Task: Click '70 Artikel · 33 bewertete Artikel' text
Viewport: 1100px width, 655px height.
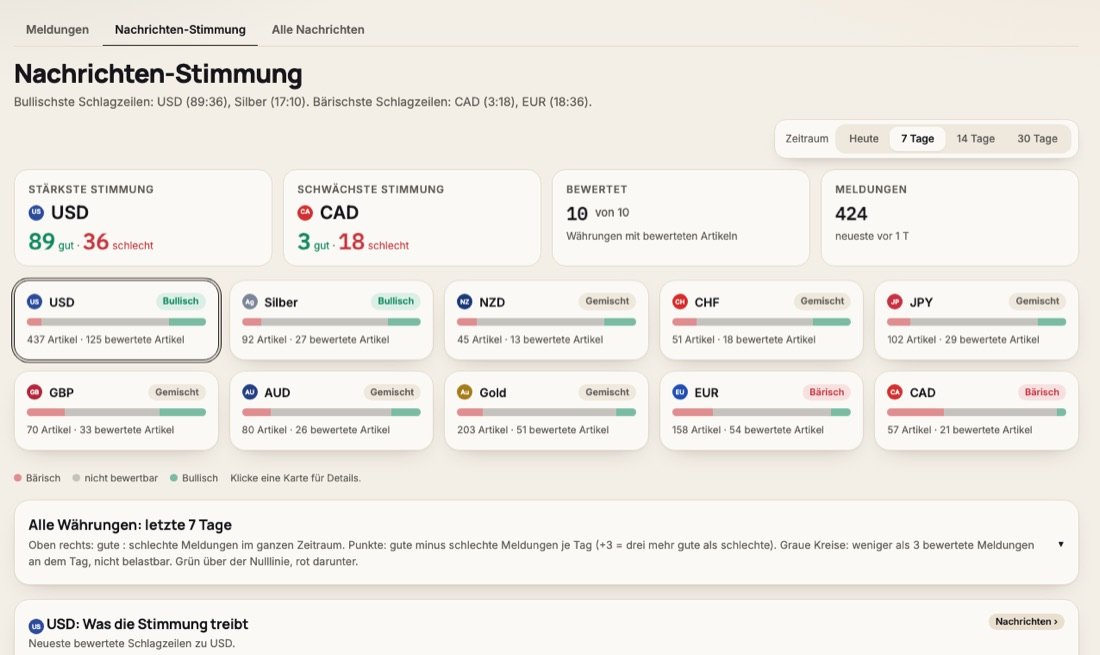Action: [100, 430]
